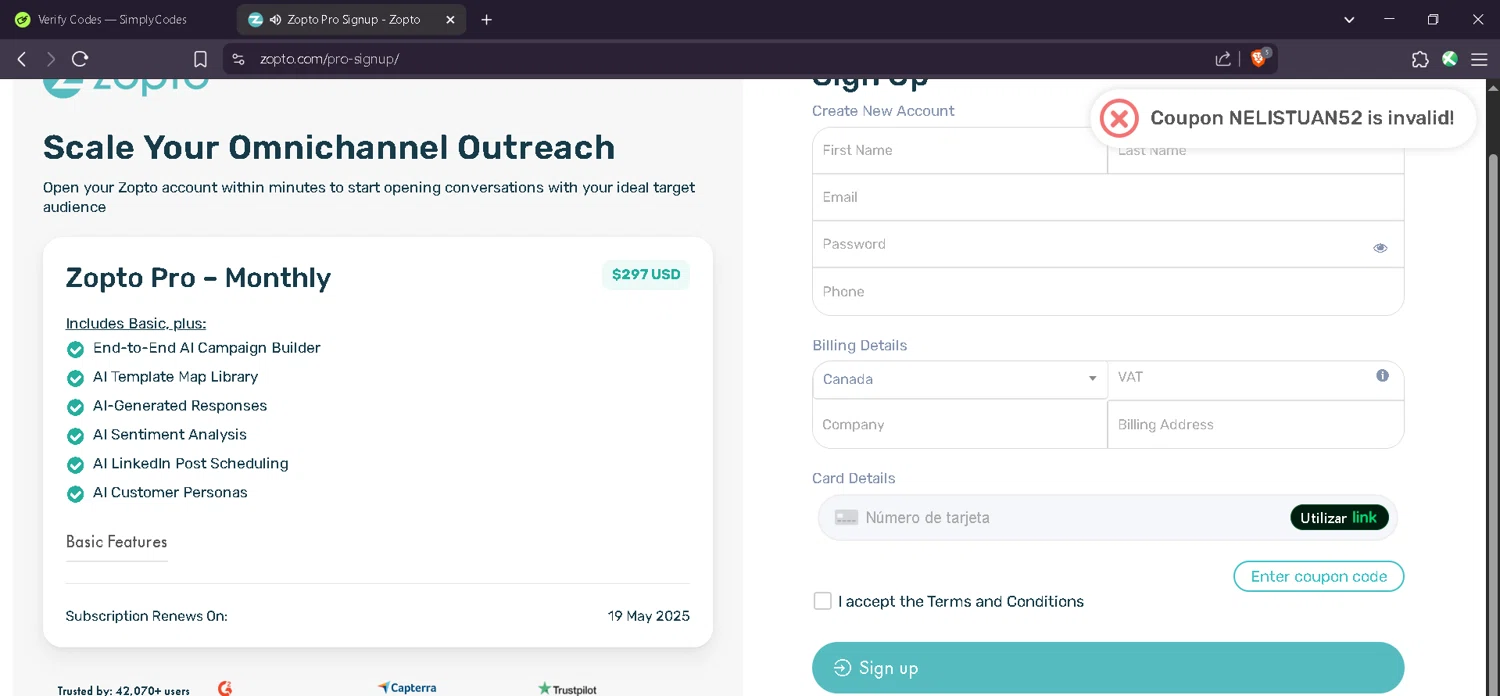
Task: Click the browser back arrow
Action: [21, 59]
